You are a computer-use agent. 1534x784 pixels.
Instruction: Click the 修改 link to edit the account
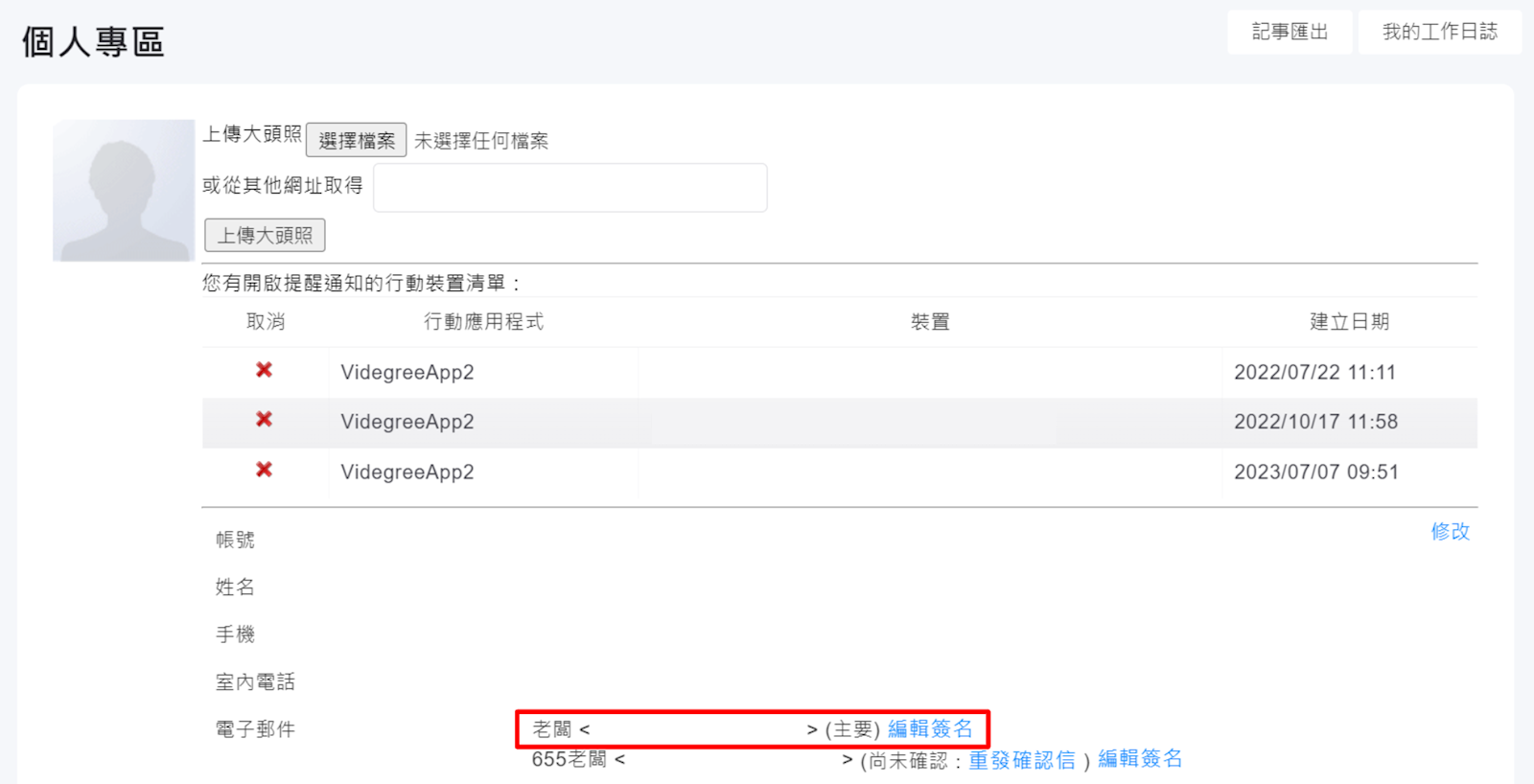[1450, 532]
